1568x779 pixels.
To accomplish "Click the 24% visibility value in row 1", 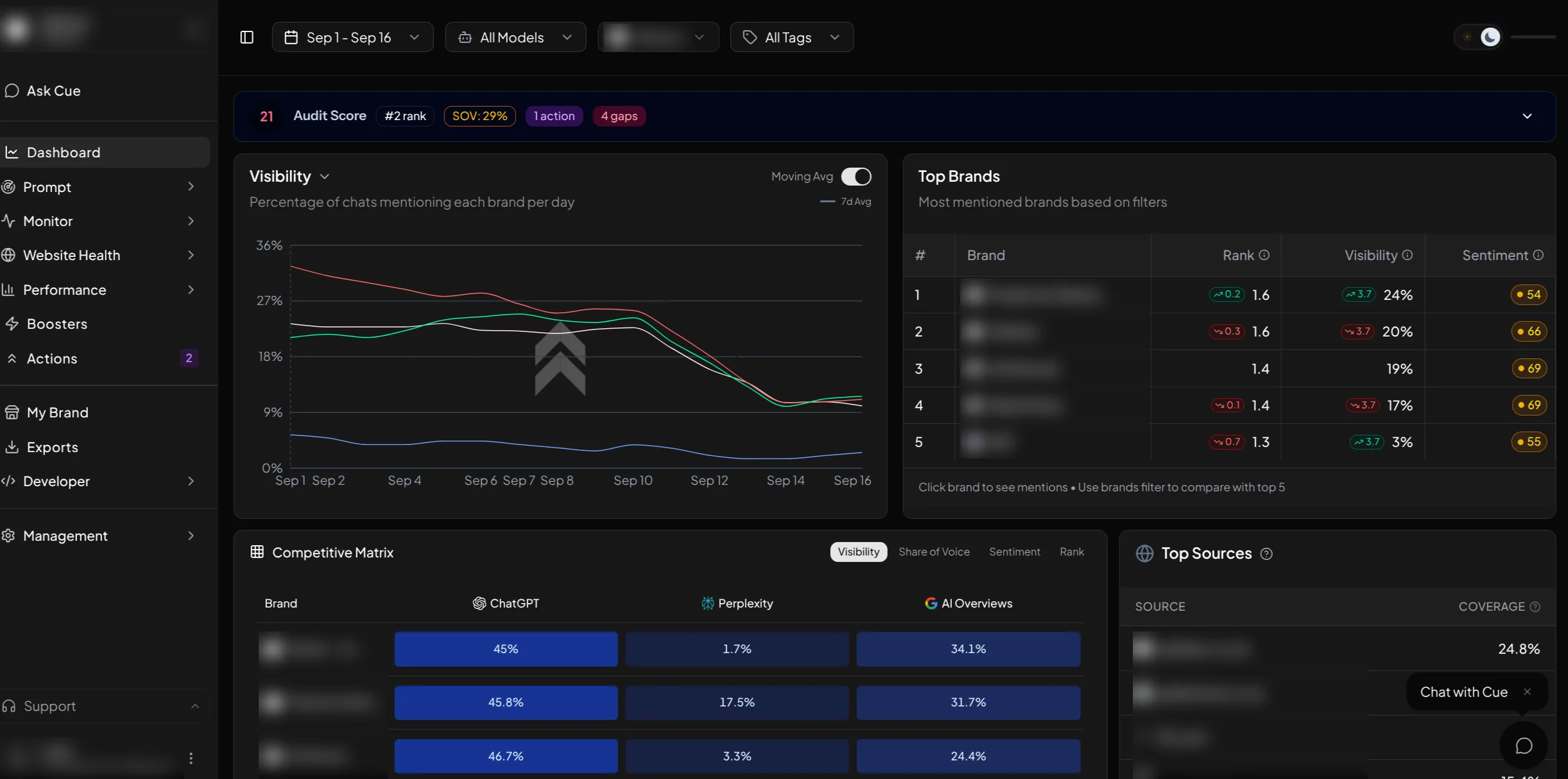I will [1397, 295].
